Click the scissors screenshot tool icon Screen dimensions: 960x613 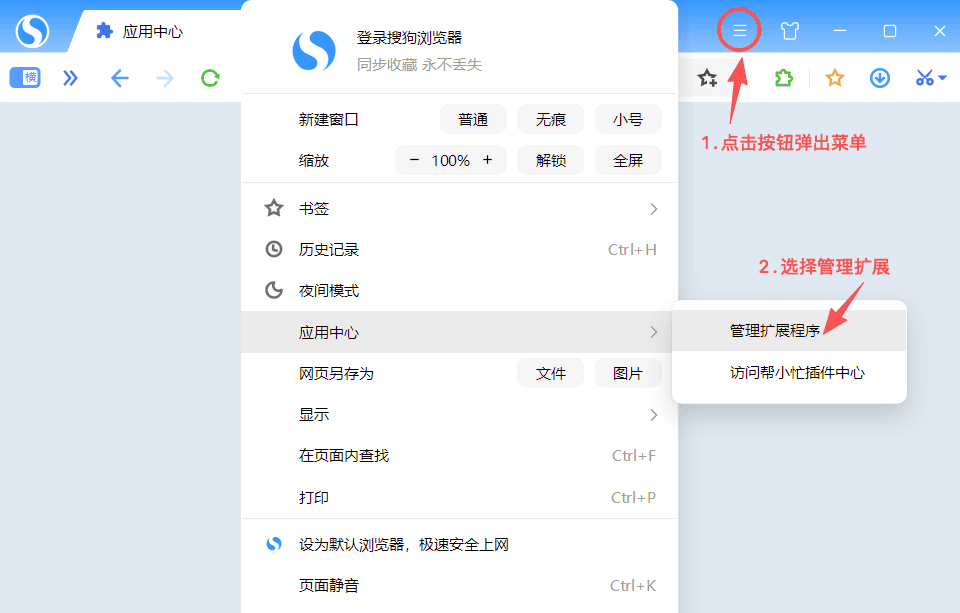click(925, 78)
